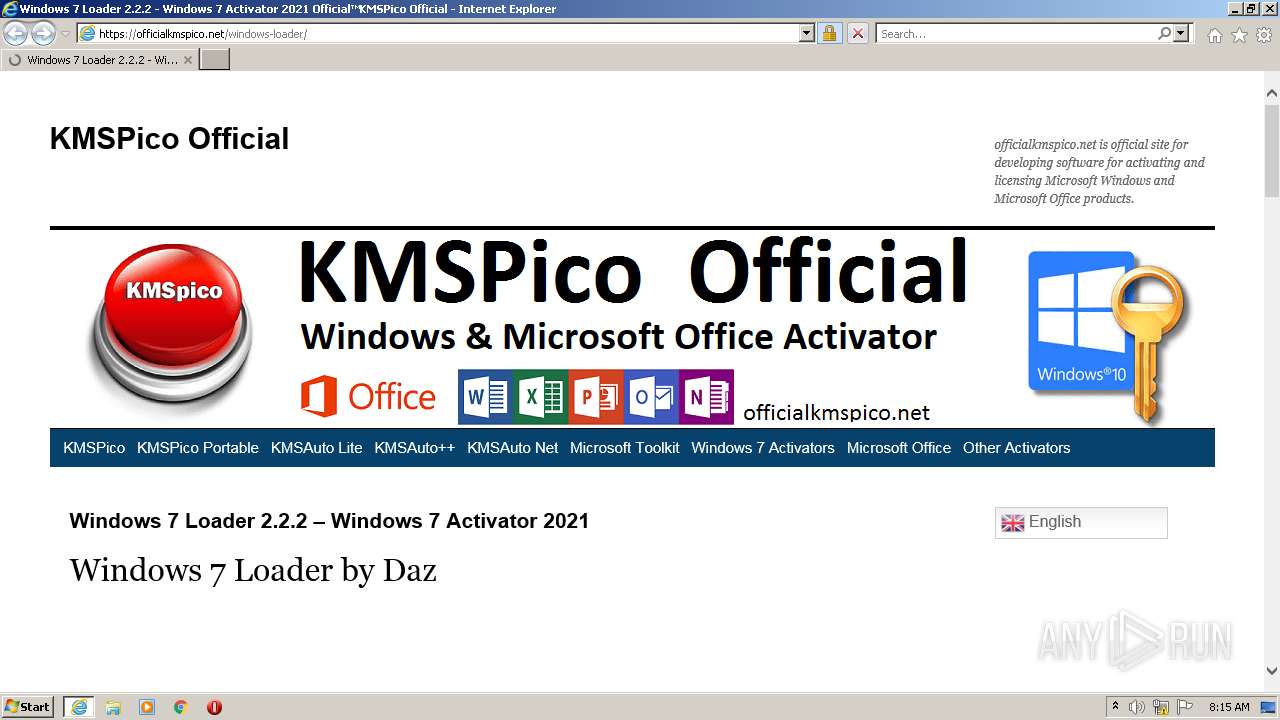
Task: Expand the address bar autocomplete dropdown
Action: click(x=807, y=34)
